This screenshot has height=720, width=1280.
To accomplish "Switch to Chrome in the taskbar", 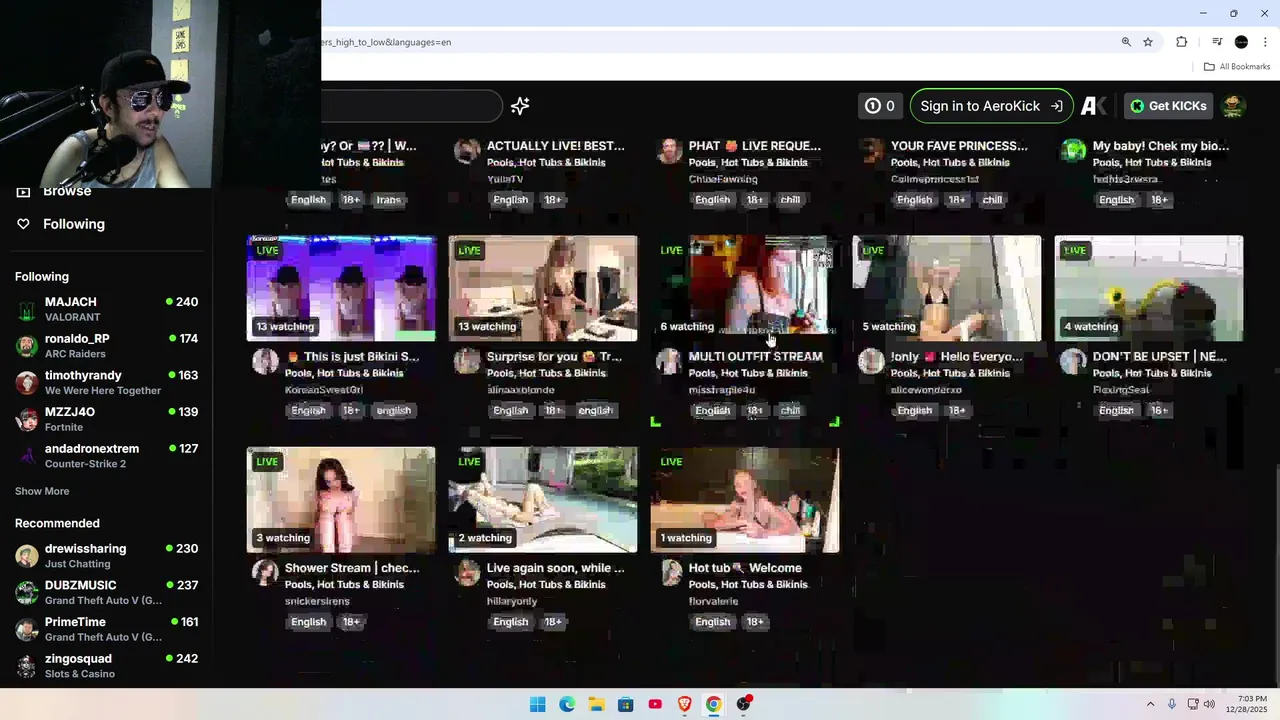I will 713,704.
